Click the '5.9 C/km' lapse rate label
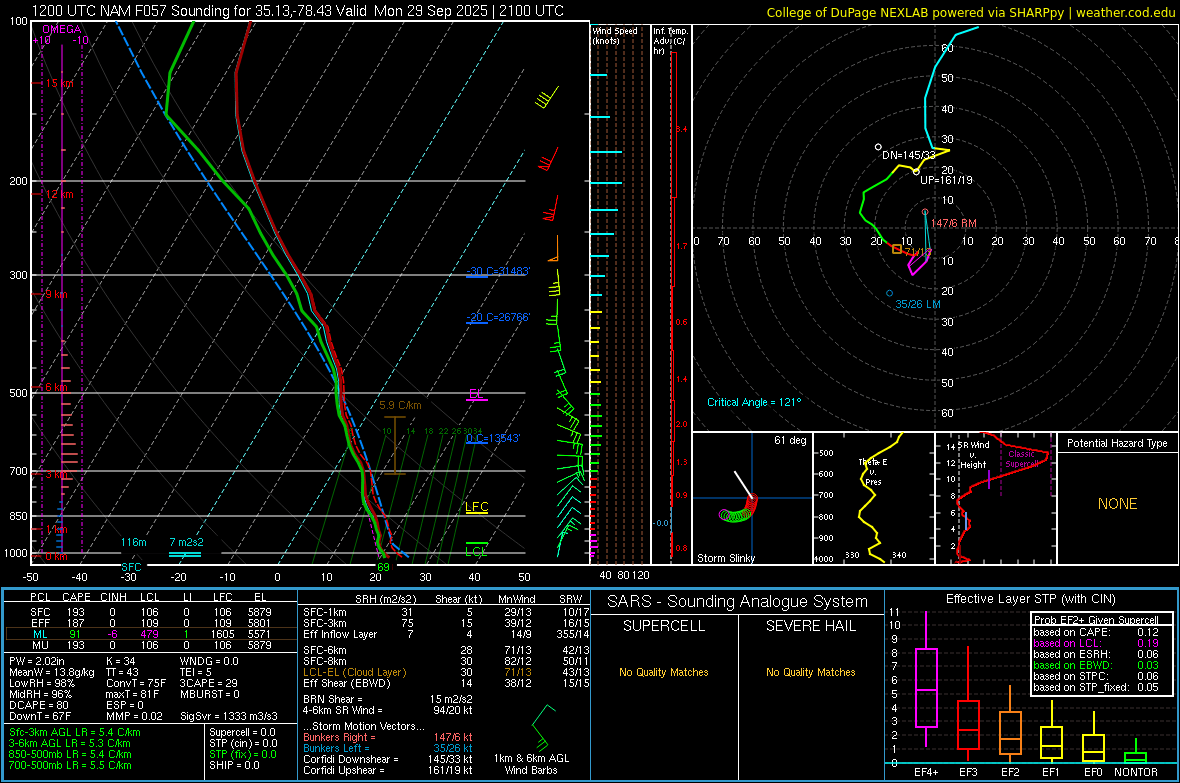The width and height of the screenshot is (1180, 783). 400,405
